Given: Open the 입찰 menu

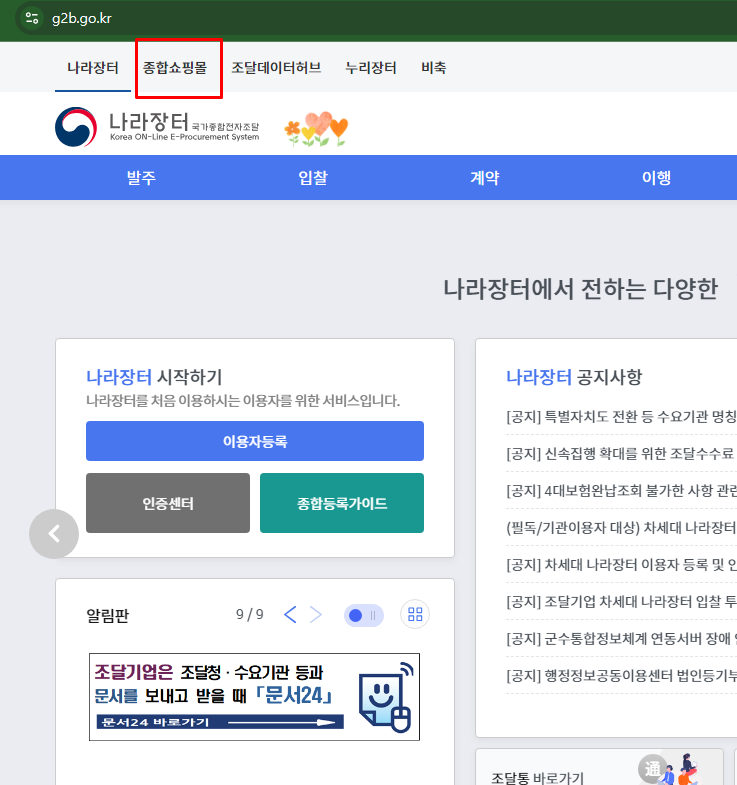Looking at the screenshot, I should (313, 178).
